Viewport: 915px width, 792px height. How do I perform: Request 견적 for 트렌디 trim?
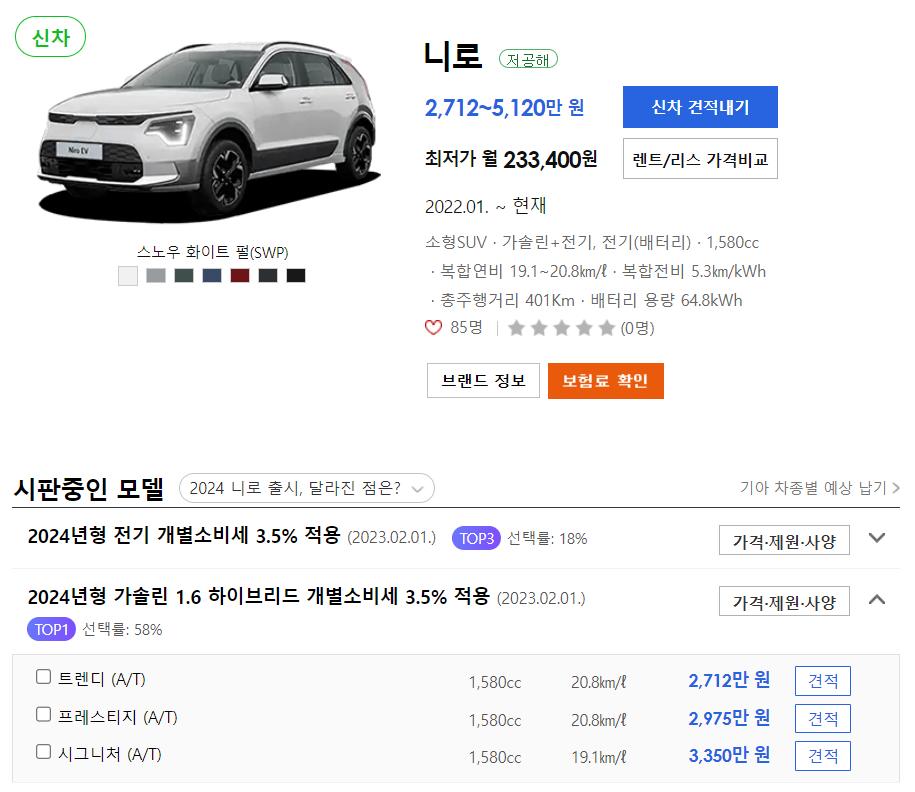point(823,681)
